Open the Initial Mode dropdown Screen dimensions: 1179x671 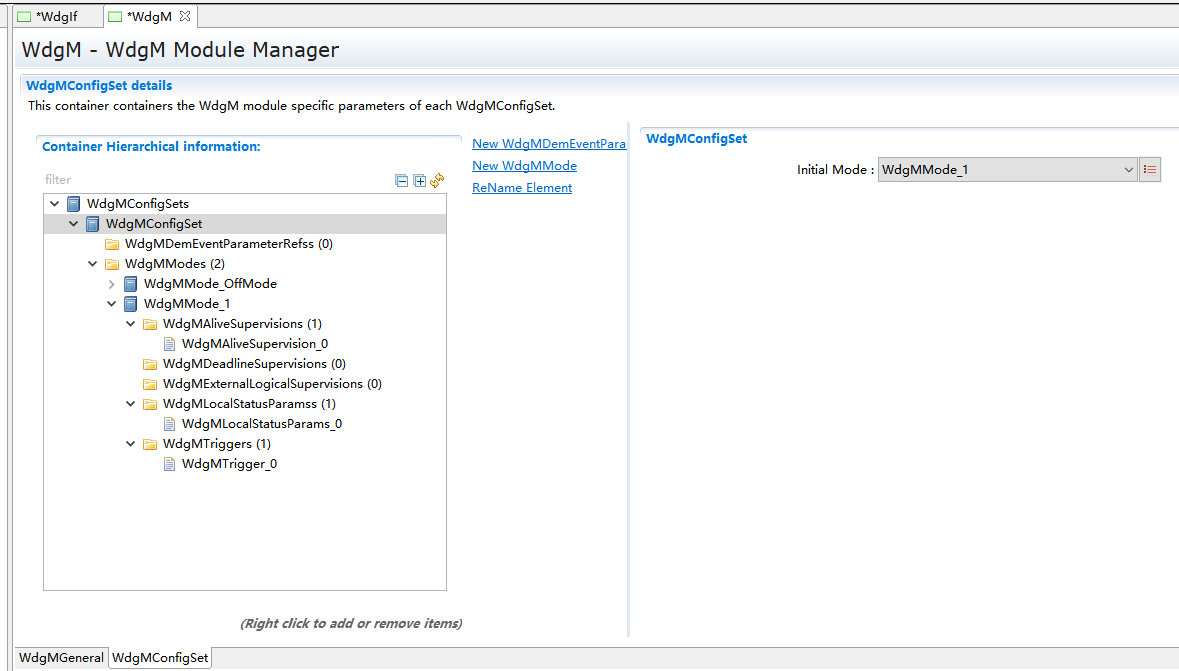(1128, 170)
